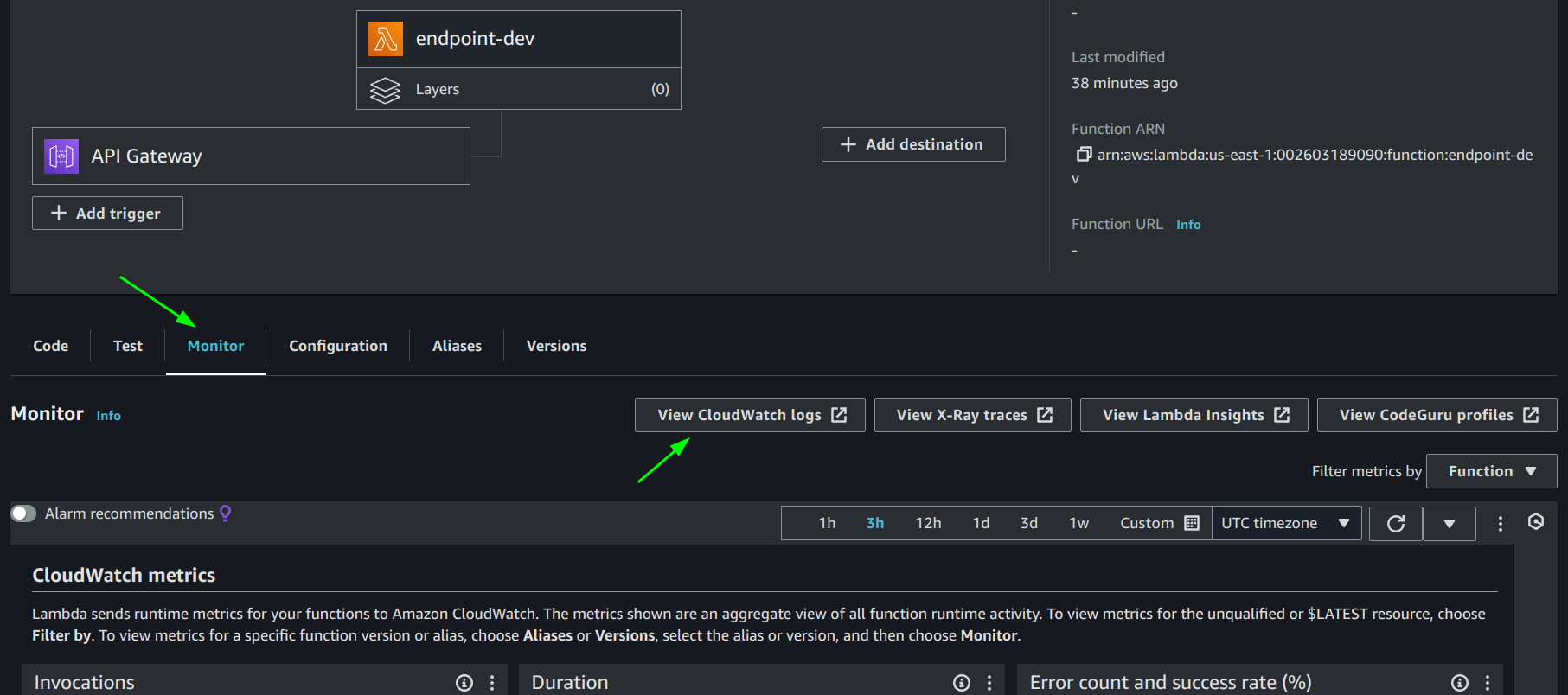
Task: Select the 12h time range
Action: 928,523
